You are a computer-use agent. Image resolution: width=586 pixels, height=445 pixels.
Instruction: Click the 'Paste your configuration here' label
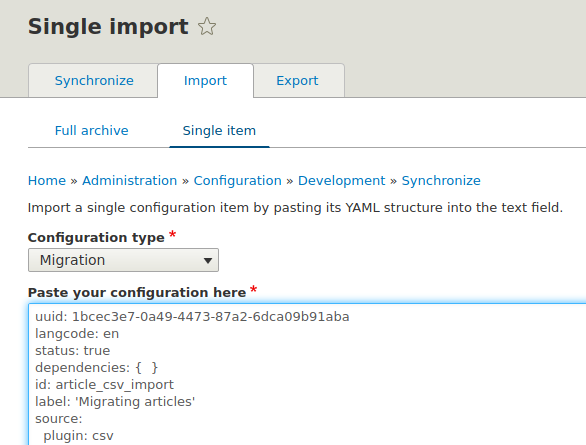(x=137, y=292)
